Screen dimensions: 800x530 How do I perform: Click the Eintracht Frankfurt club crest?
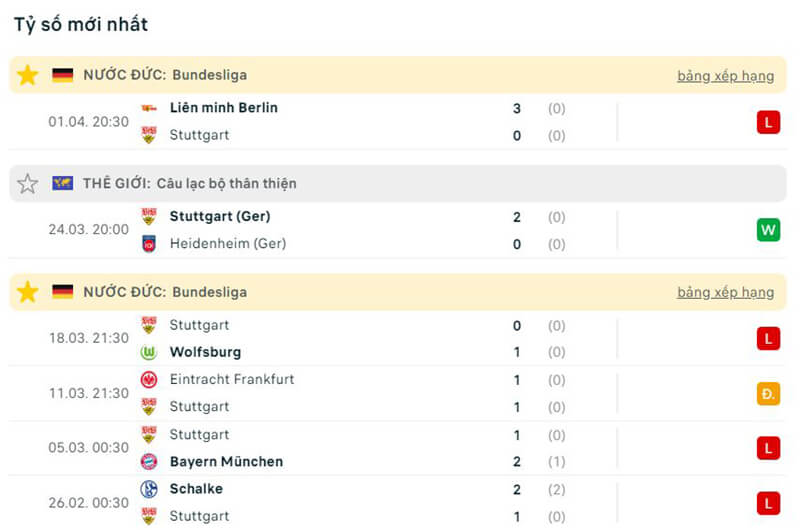click(x=149, y=380)
